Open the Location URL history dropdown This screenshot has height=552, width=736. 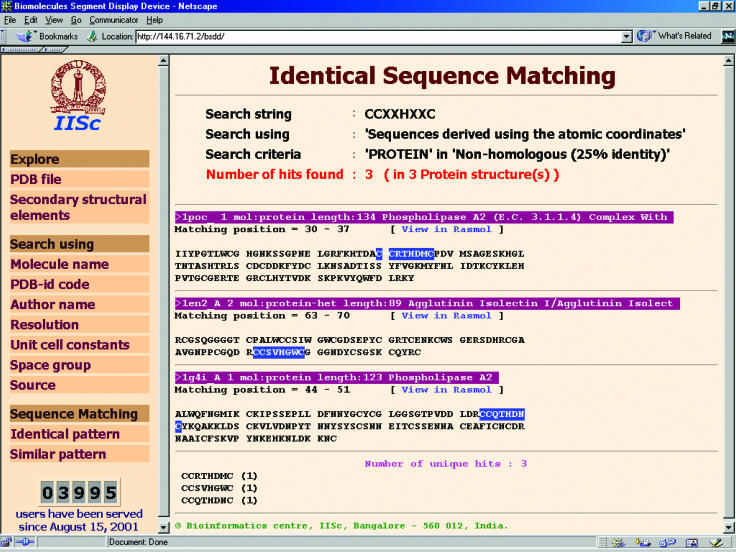click(626, 37)
